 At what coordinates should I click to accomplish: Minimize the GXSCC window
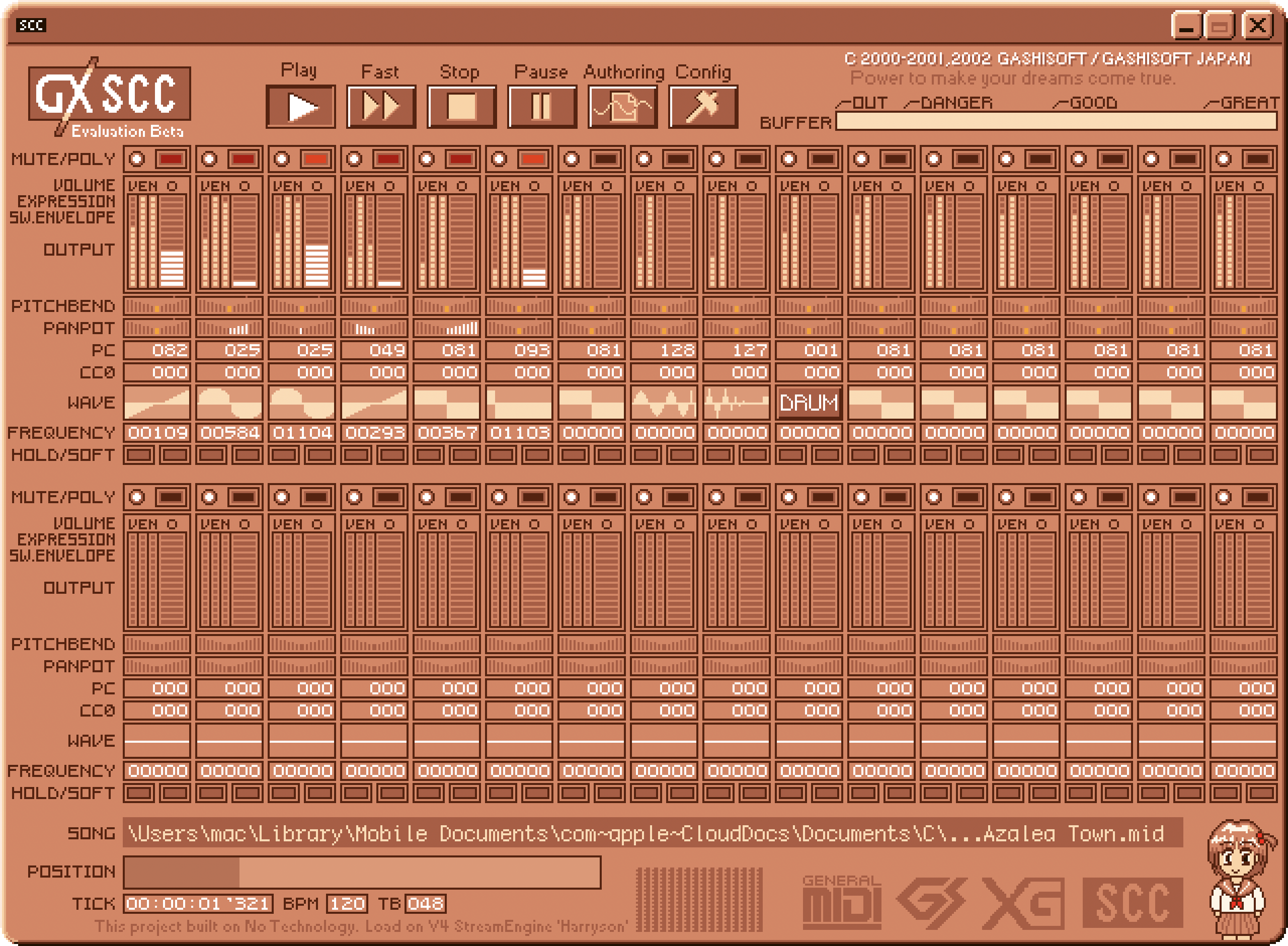click(x=1186, y=25)
